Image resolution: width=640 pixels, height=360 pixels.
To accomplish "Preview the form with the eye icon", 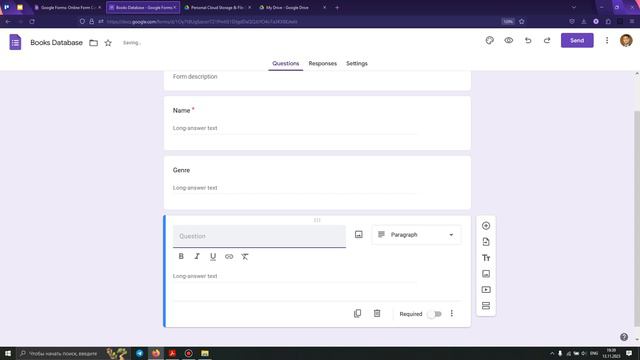I will (x=509, y=40).
